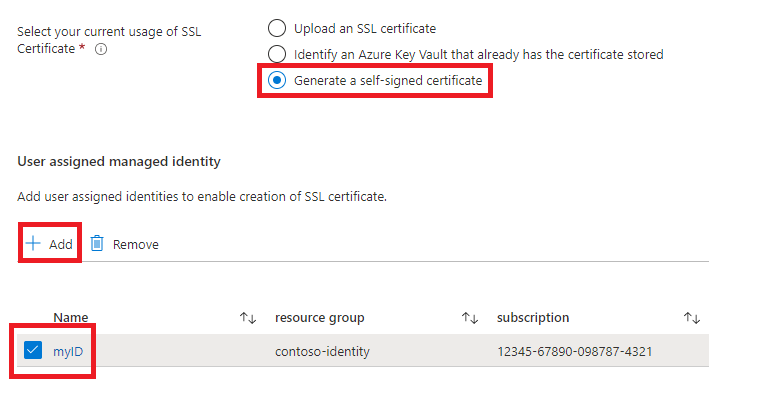Click the User assigned managed identity heading

[119, 161]
